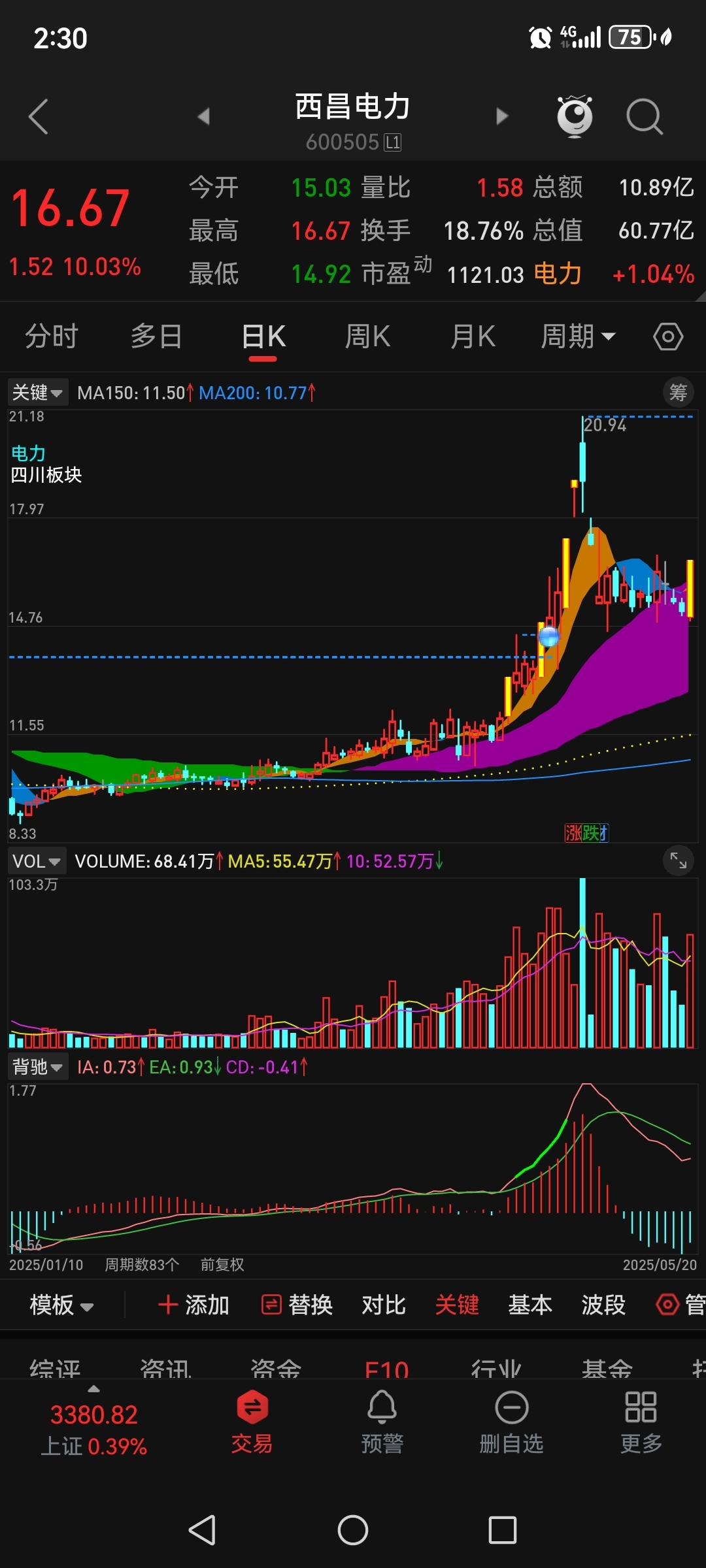
Task: Switch to the 月K tab
Action: point(473,337)
